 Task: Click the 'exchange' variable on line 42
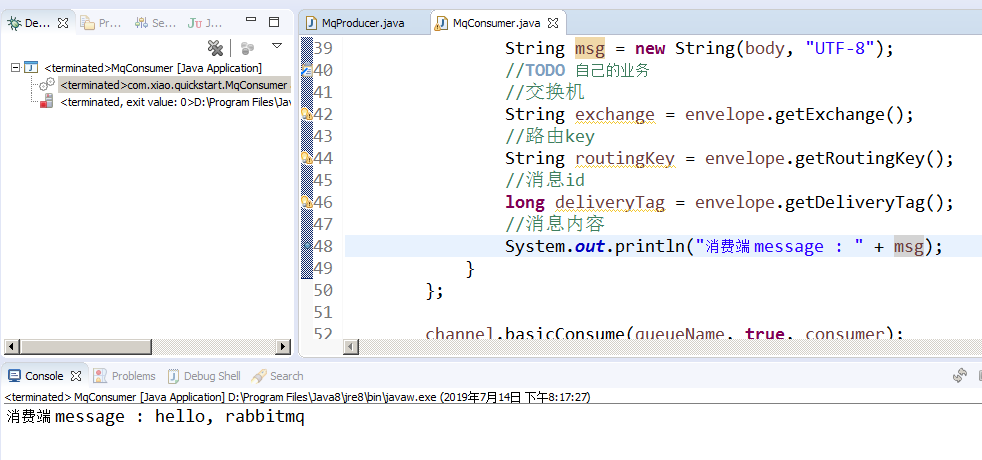tap(614, 115)
